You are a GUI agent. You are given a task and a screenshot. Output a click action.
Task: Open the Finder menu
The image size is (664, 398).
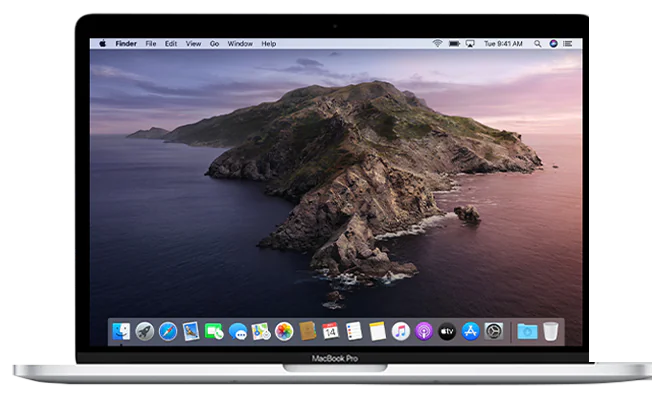[x=126, y=44]
